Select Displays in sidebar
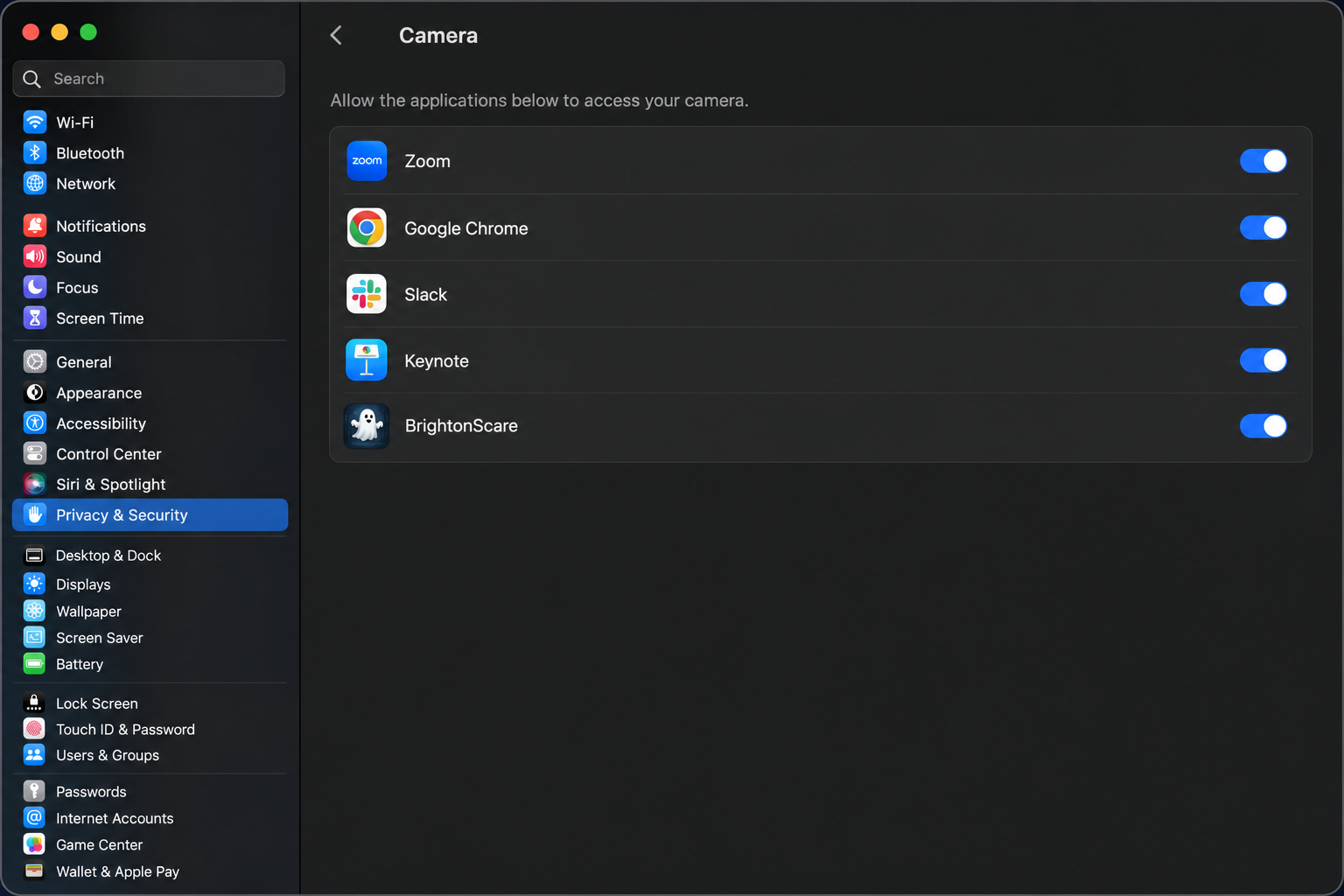1344x896 pixels. point(150,584)
